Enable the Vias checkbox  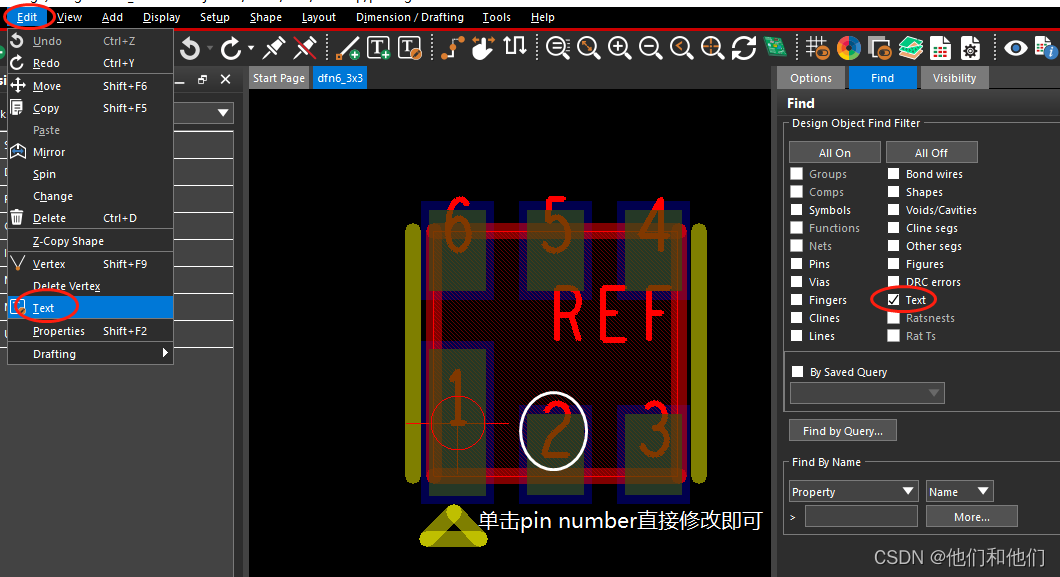tap(797, 282)
